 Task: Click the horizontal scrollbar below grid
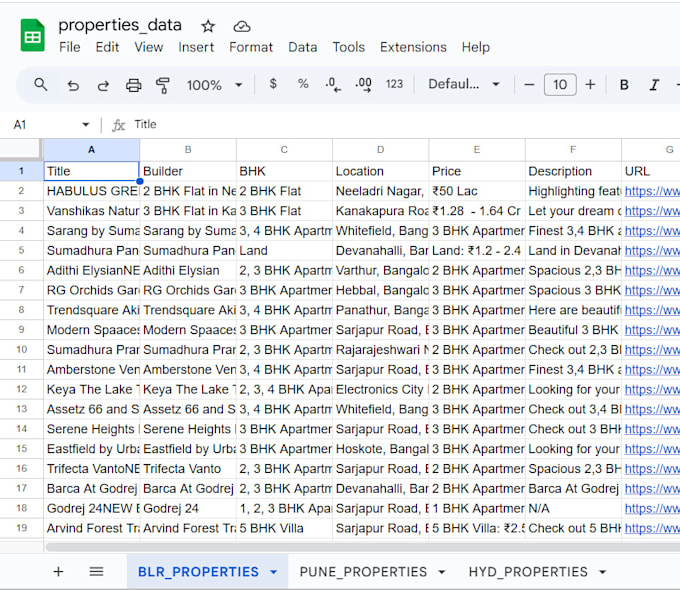363,547
